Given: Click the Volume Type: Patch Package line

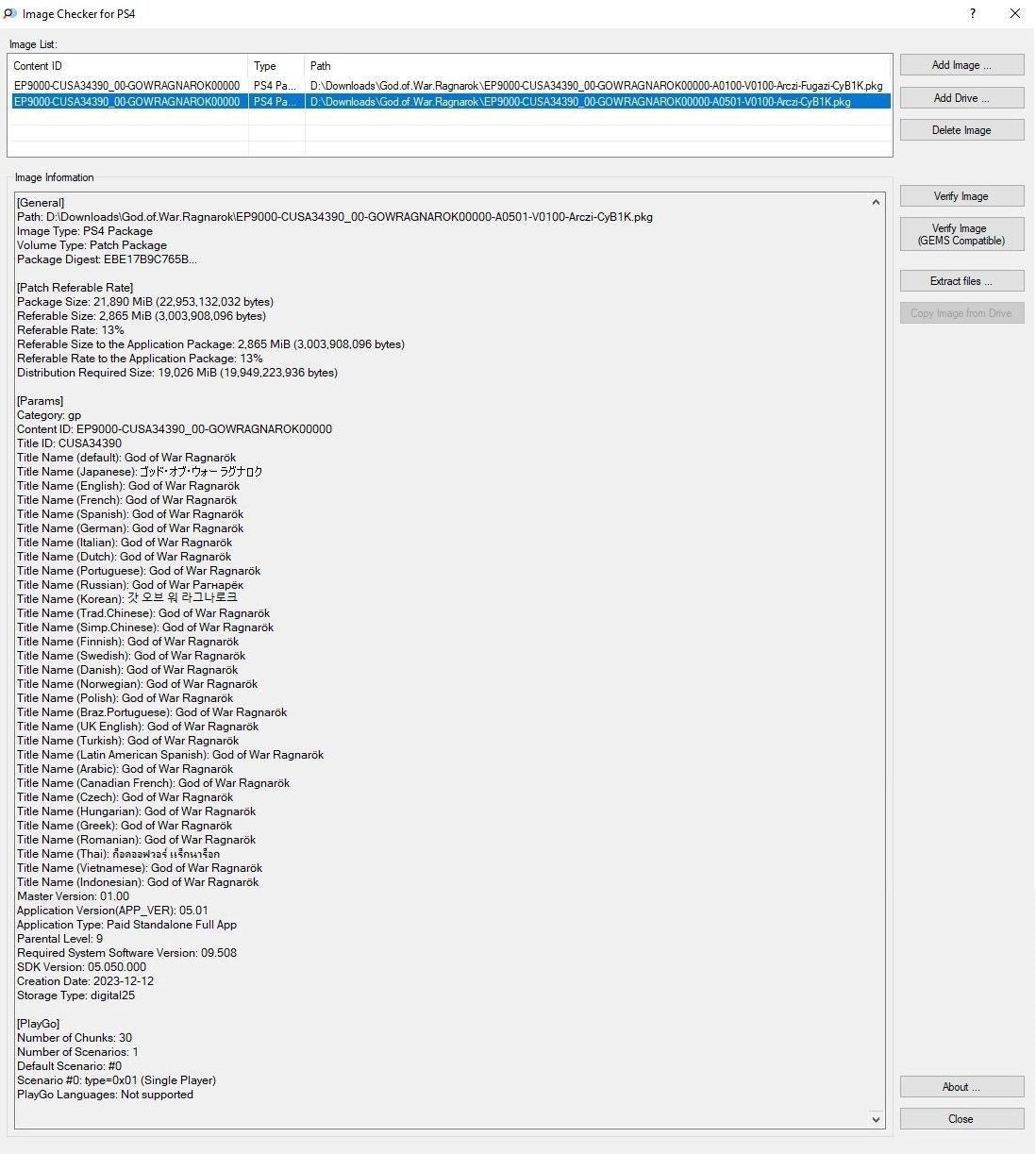Looking at the screenshot, I should coord(92,245).
